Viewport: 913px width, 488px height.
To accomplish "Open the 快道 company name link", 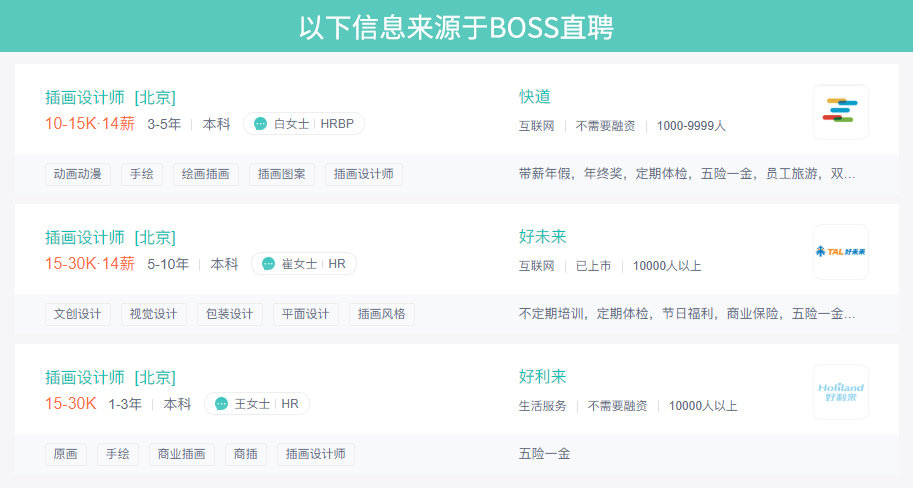I will pos(534,97).
